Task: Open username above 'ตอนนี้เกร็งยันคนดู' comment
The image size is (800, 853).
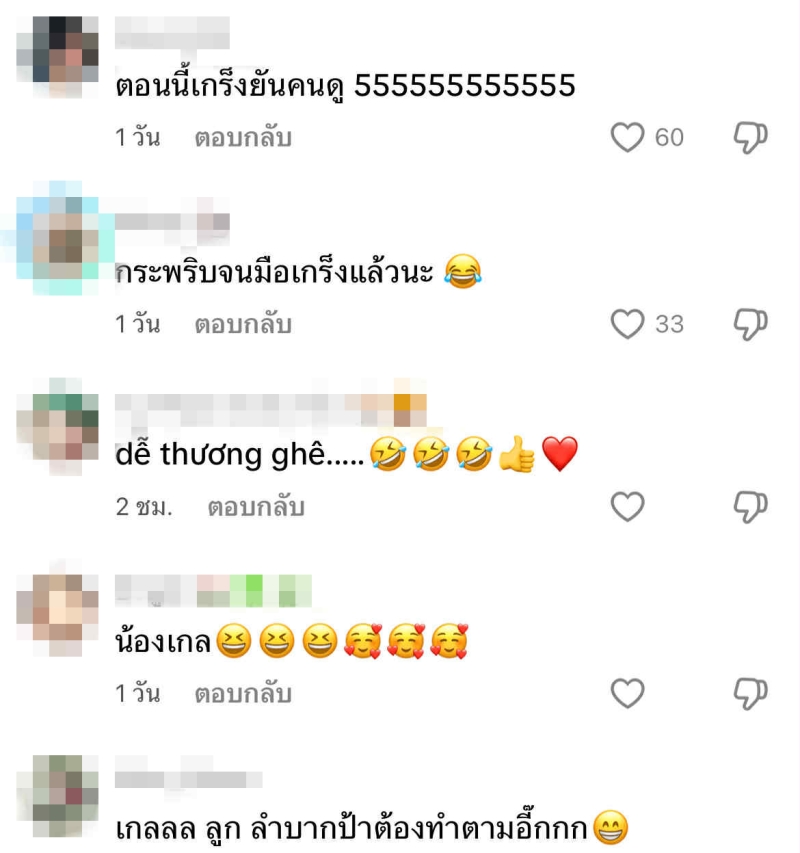Action: pyautogui.click(x=172, y=33)
